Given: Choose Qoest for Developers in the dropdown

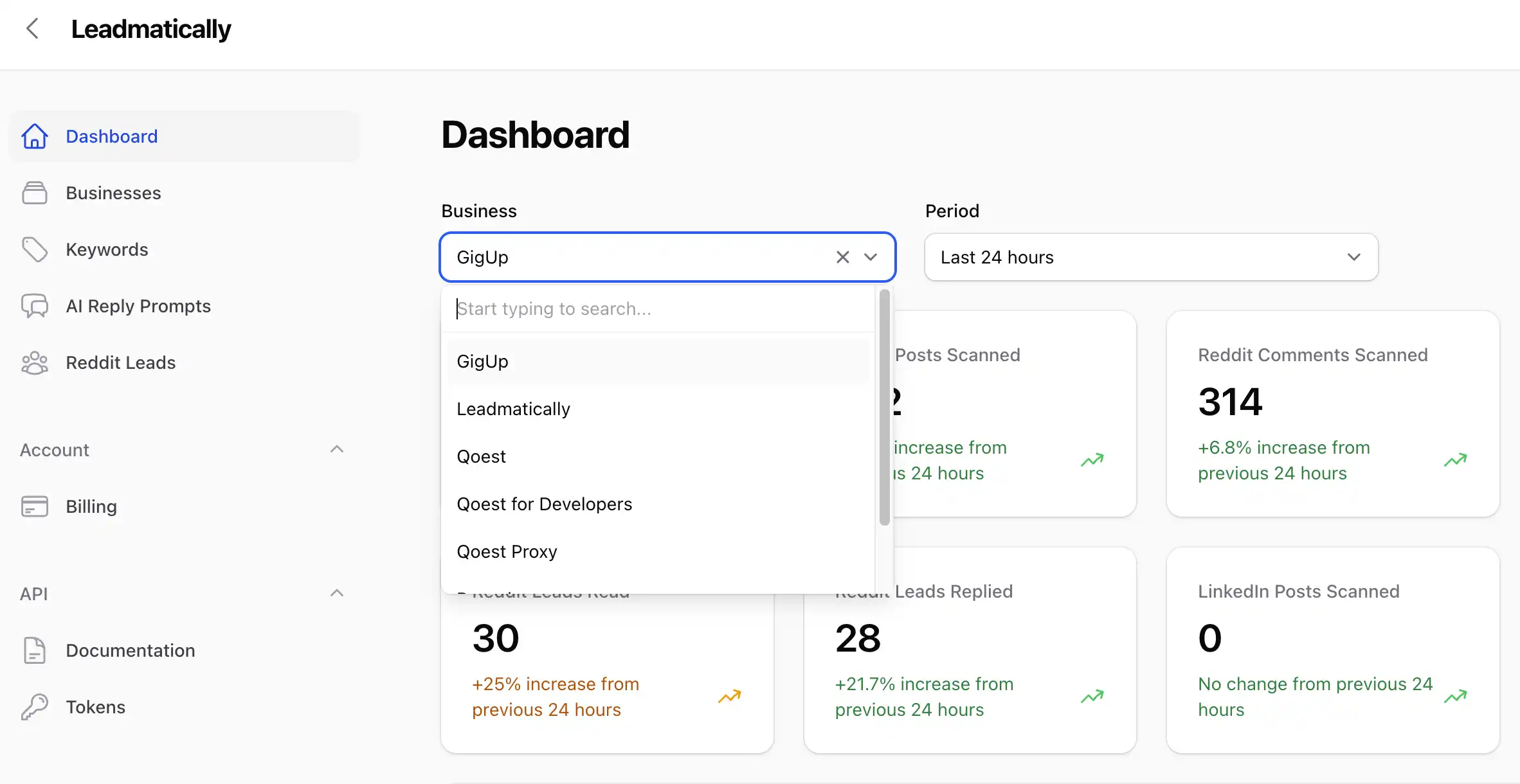Looking at the screenshot, I should (544, 504).
